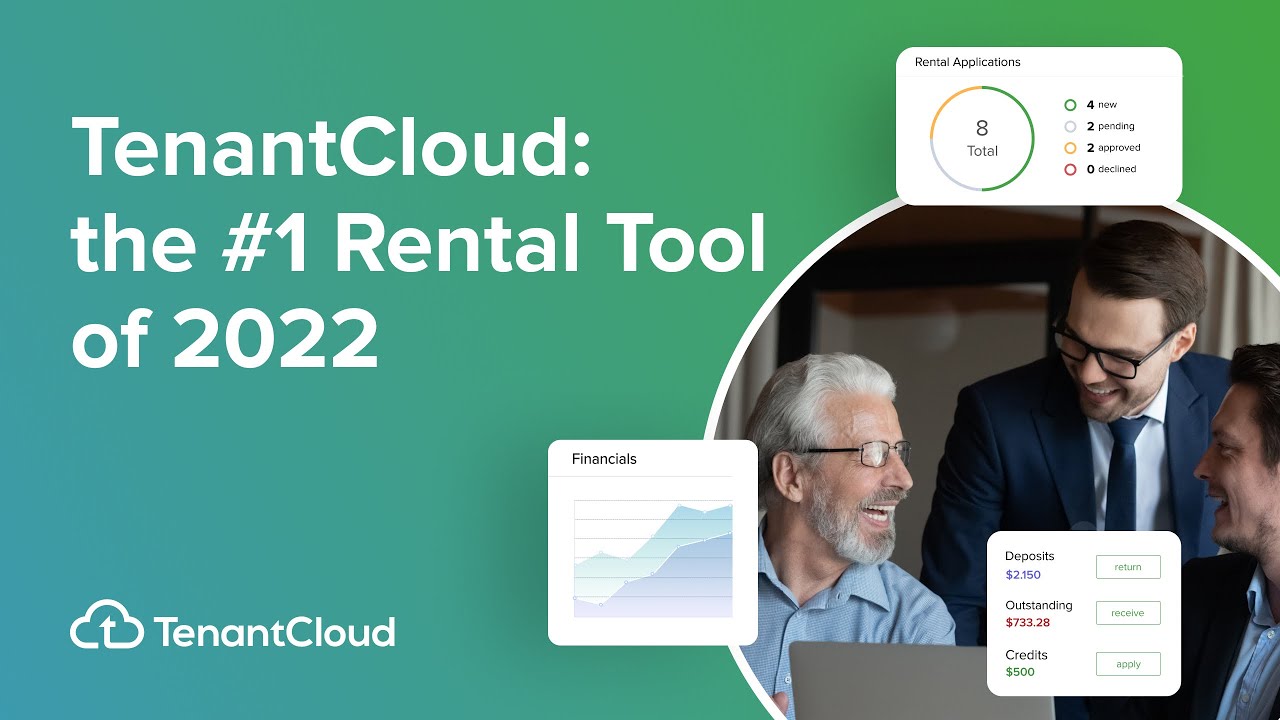The width and height of the screenshot is (1280, 720).
Task: Click the '4 new' legend text
Action: (1102, 105)
